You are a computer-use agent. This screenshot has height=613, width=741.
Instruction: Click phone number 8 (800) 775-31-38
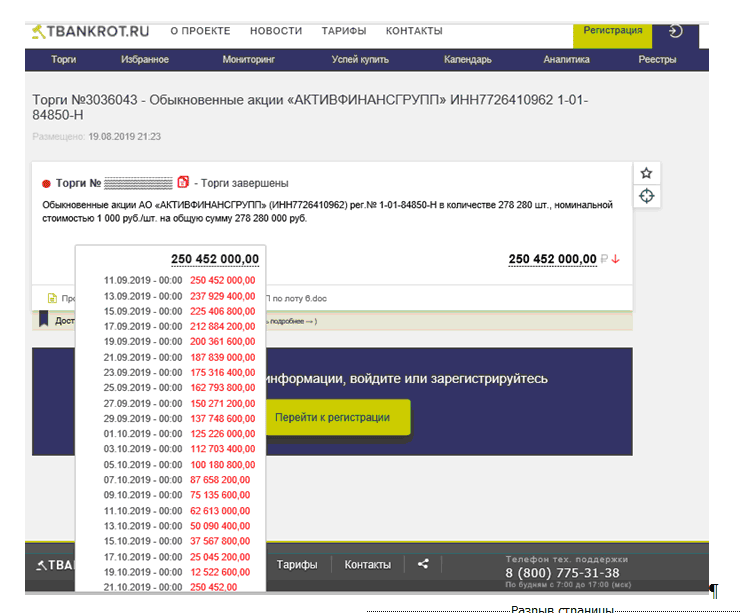click(562, 573)
